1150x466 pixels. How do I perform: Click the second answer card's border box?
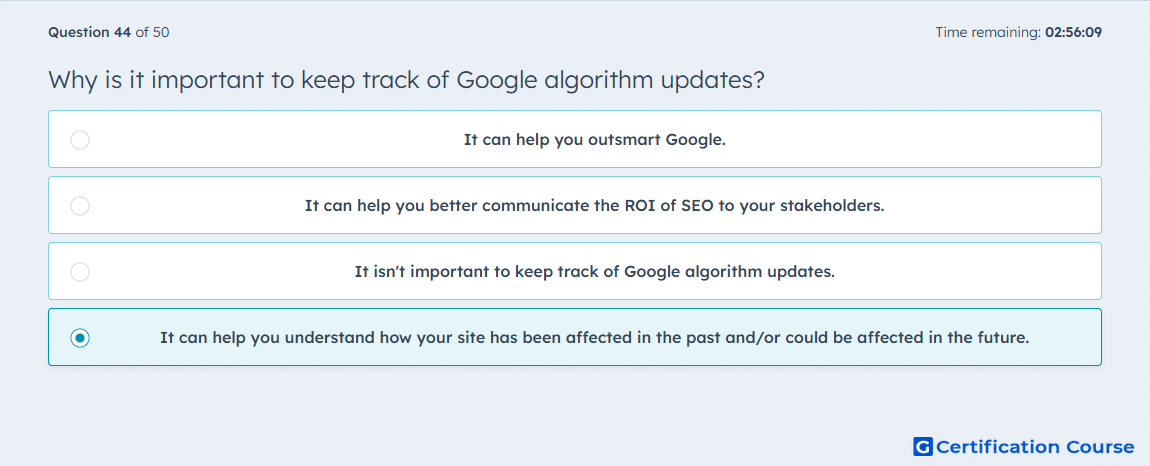(x=575, y=205)
